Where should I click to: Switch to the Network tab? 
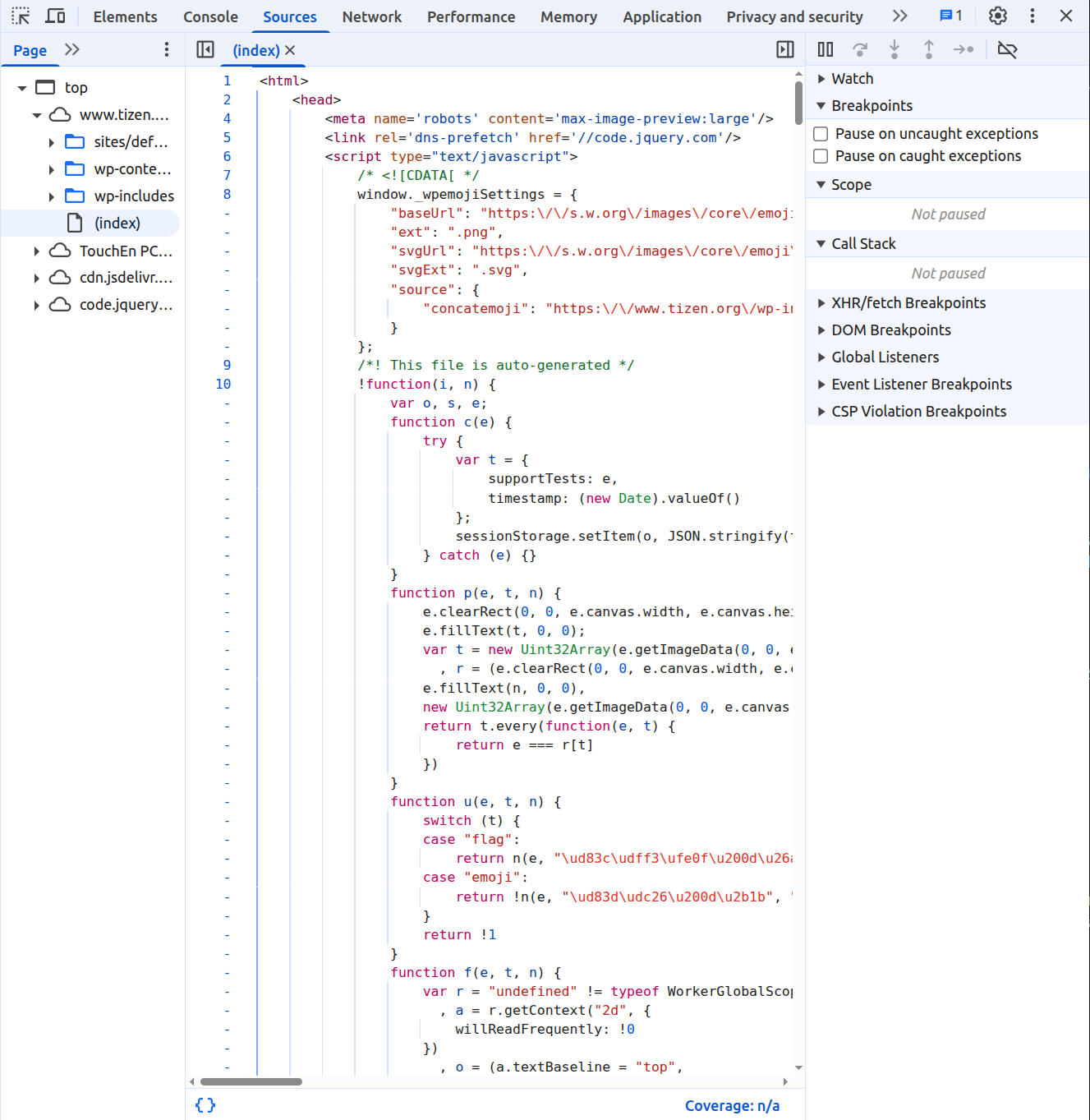point(371,16)
